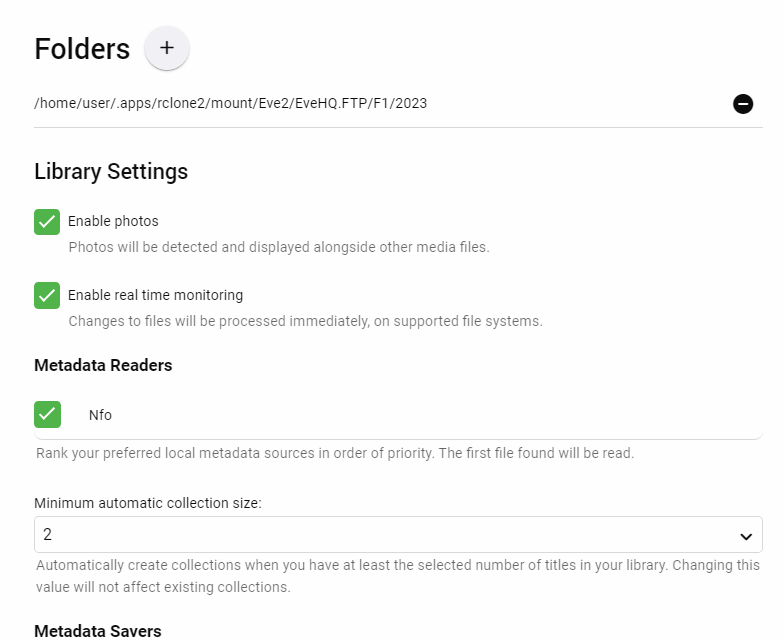Click the 'Rank your preferred local metadata' hint
This screenshot has width=783, height=641.
[x=334, y=453]
